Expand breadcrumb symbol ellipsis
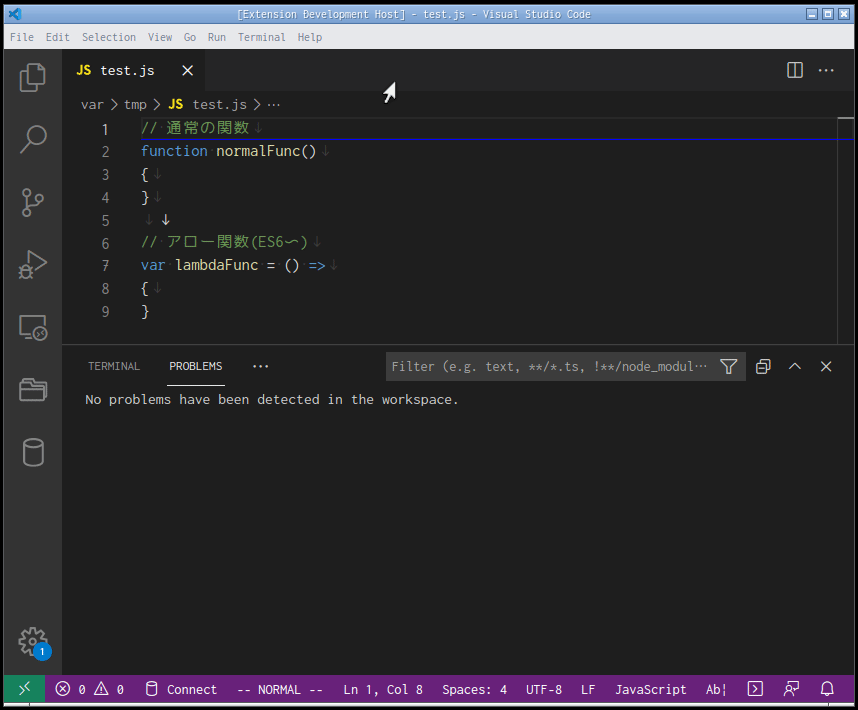Screen dimensions: 858x710 [274, 104]
